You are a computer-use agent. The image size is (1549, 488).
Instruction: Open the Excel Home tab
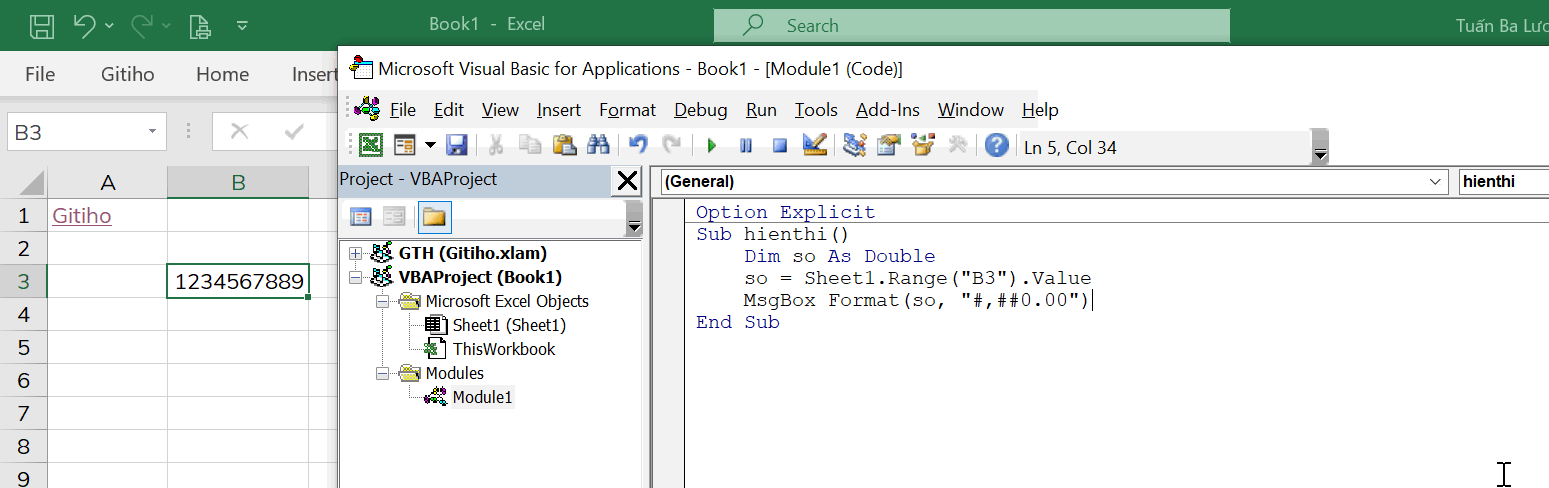(x=222, y=74)
